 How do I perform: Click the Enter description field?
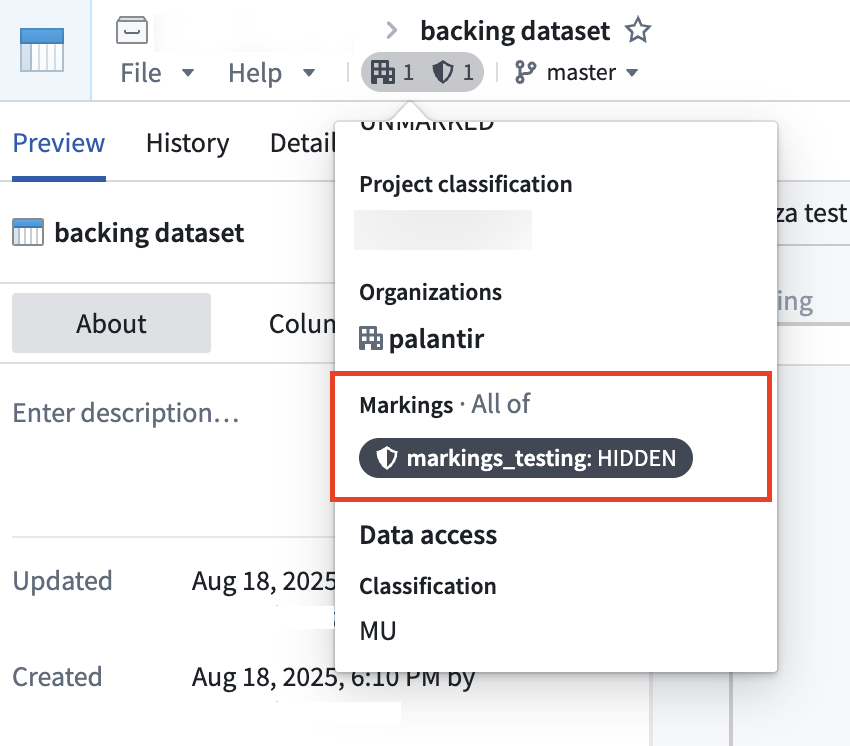click(x=126, y=413)
